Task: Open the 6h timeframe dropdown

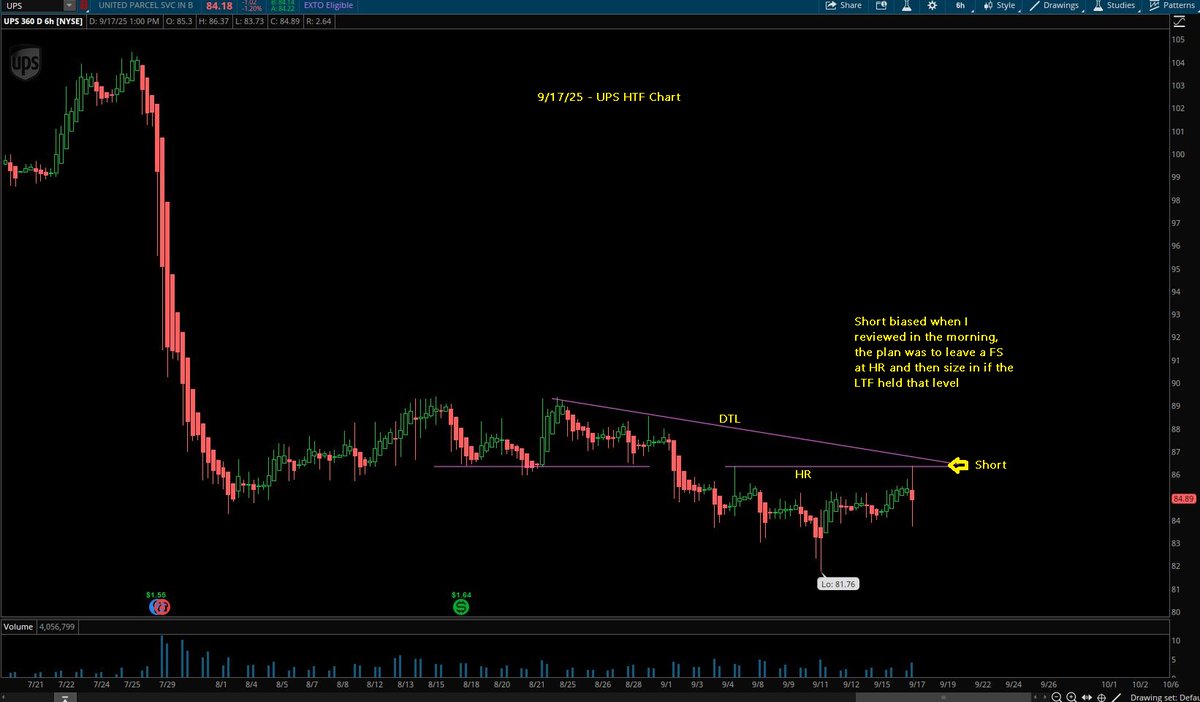Action: point(959,5)
